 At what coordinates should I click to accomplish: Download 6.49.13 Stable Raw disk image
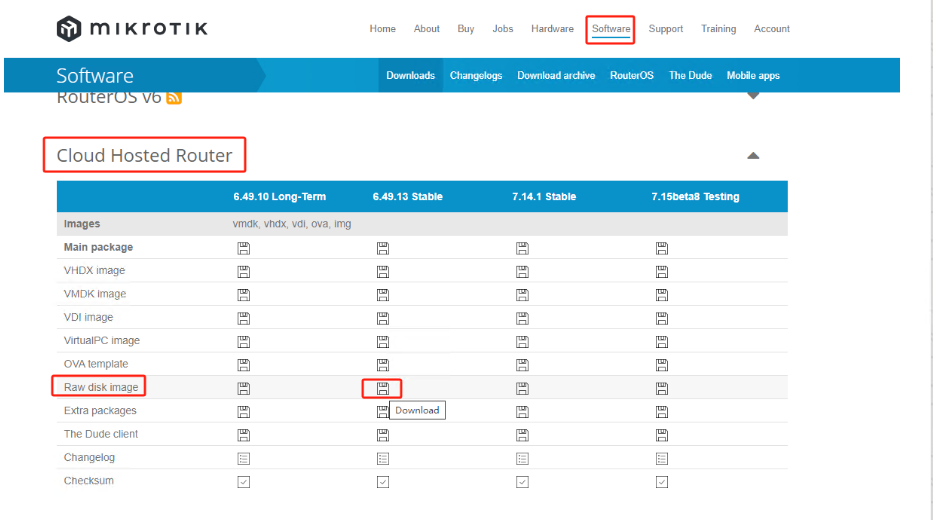click(383, 389)
